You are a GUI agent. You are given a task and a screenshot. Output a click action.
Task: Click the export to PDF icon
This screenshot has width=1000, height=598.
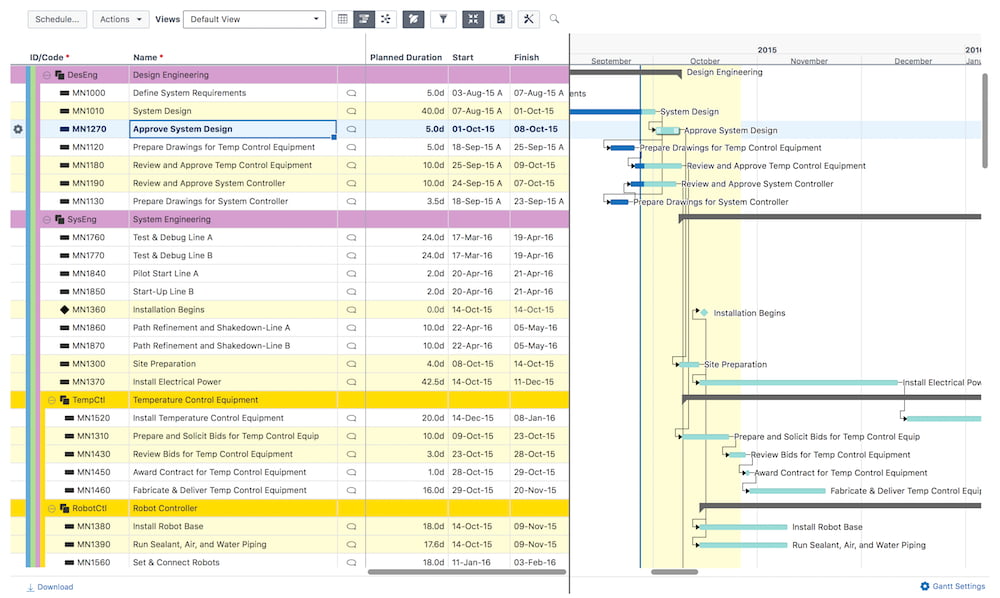tap(501, 19)
